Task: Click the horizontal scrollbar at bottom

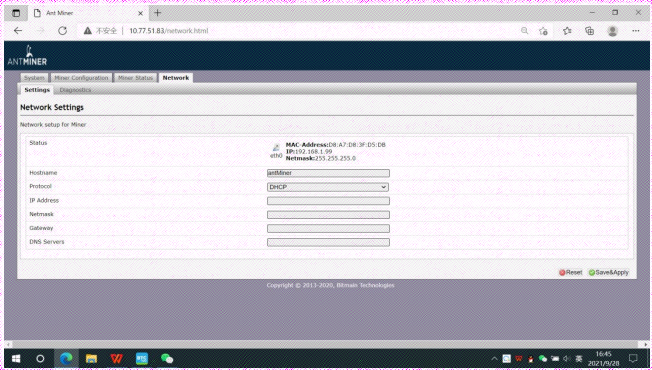Action: tap(326, 344)
